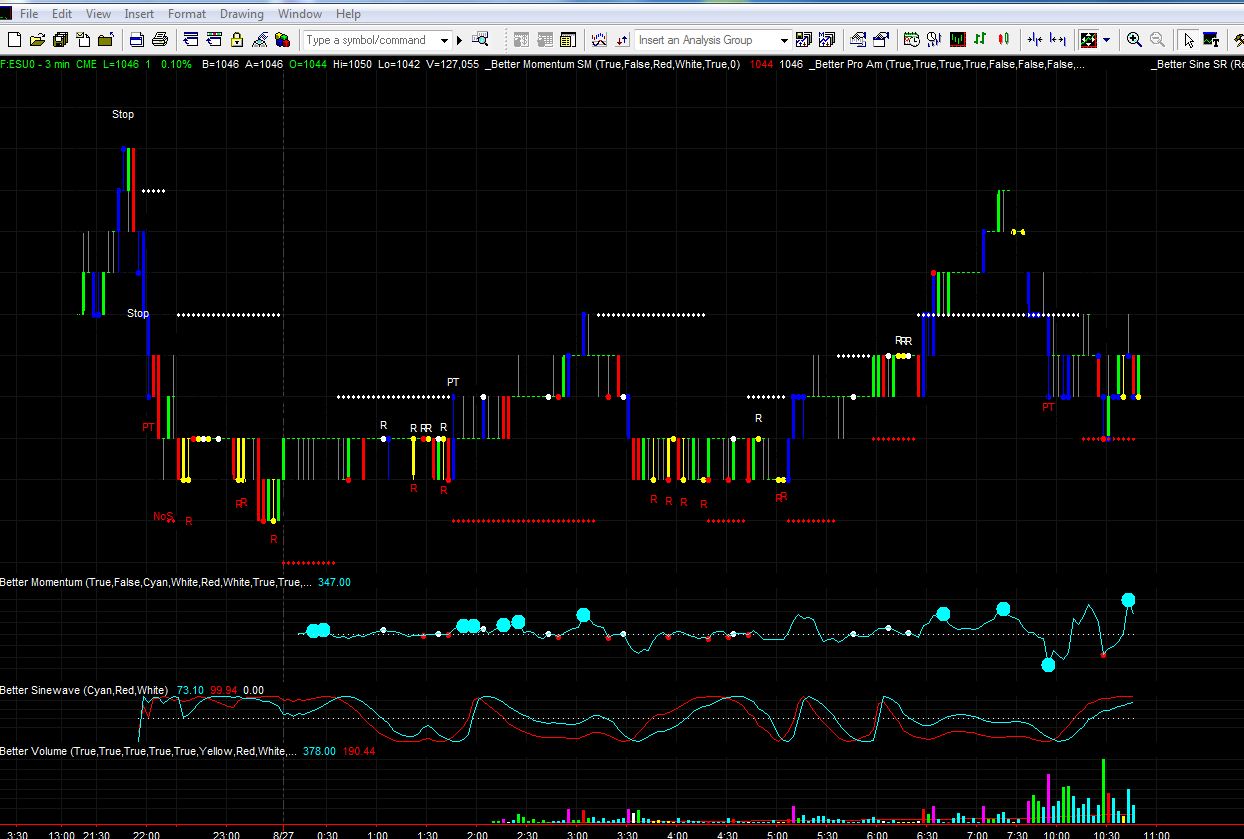Click the colored cubes icon
This screenshot has width=1244, height=839.
pyautogui.click(x=283, y=40)
